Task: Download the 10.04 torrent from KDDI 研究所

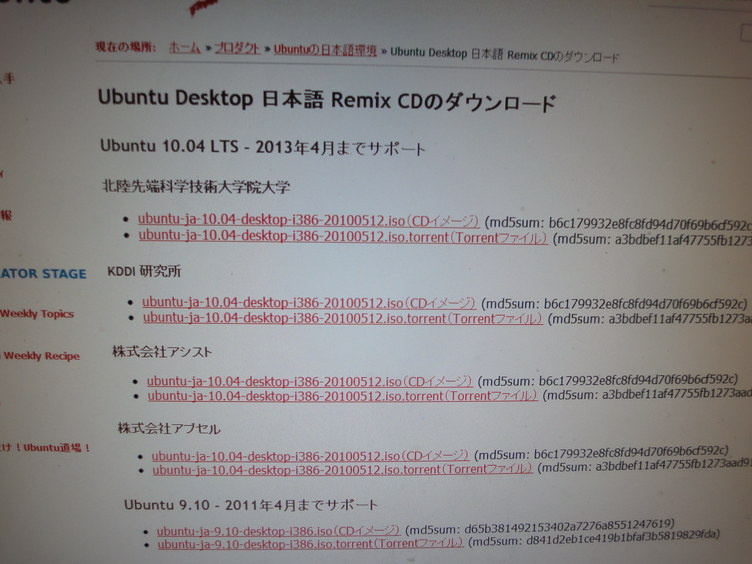Action: tap(342, 318)
